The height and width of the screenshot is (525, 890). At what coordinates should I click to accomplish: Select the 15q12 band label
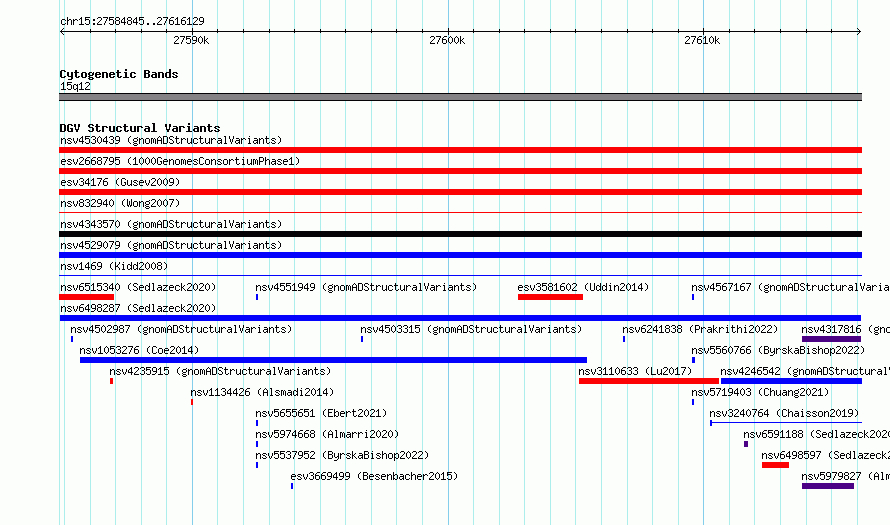click(75, 86)
